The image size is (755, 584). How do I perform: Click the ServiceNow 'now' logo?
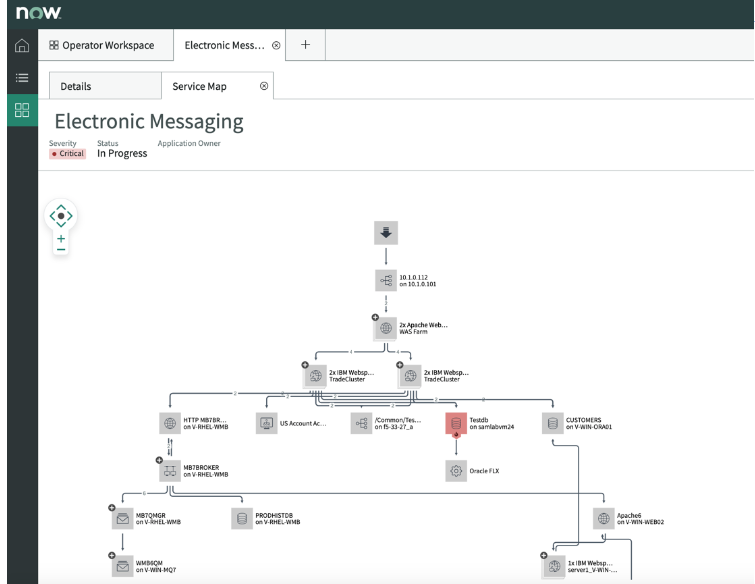coord(38,13)
